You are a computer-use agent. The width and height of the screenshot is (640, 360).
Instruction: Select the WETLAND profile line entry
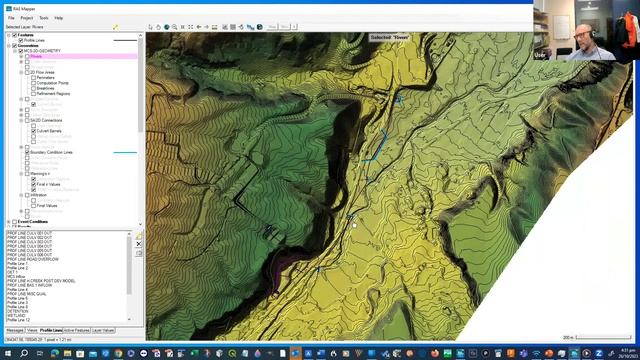(x=16, y=316)
